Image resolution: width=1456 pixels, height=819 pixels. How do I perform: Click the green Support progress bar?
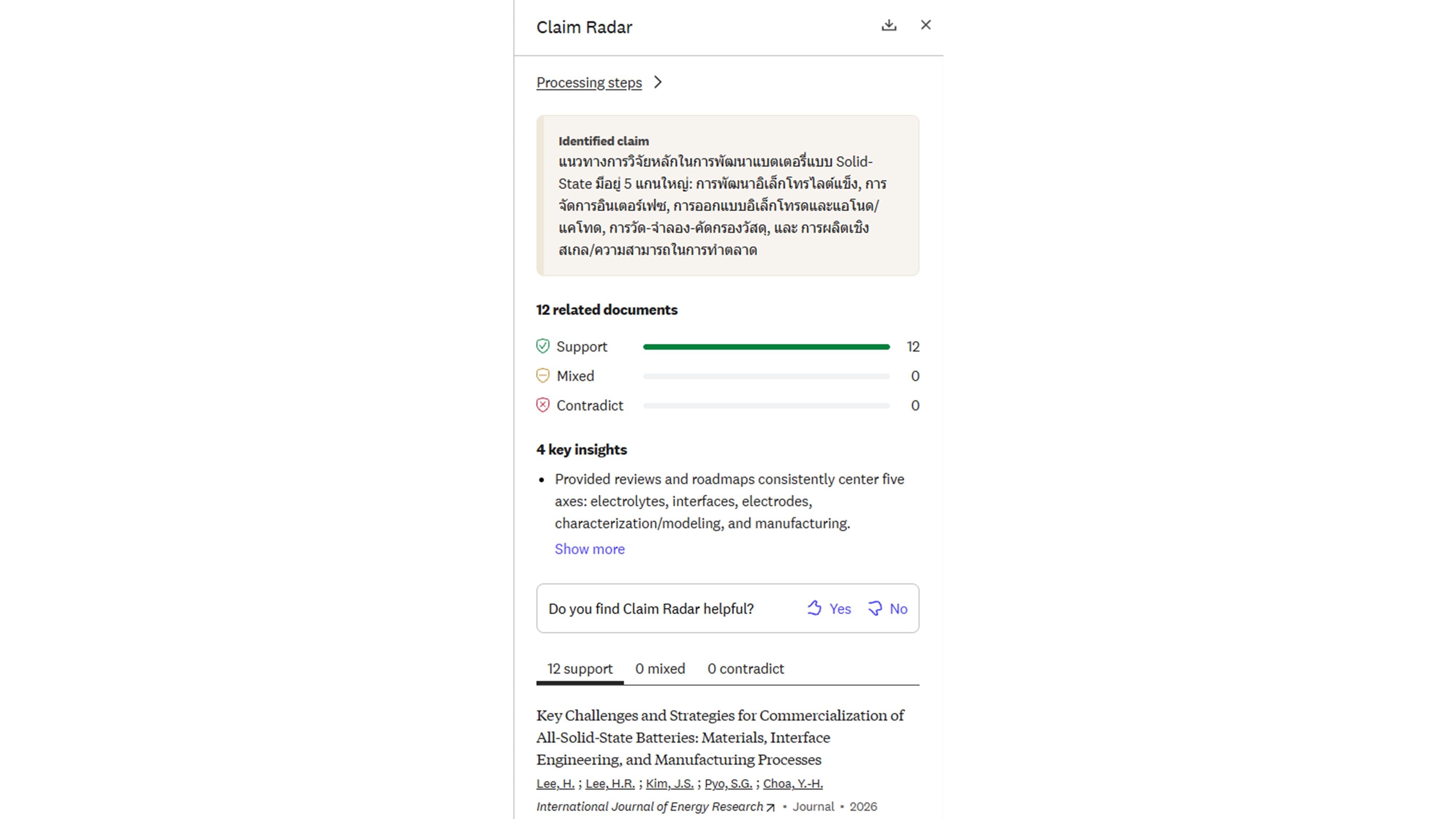coord(767,347)
